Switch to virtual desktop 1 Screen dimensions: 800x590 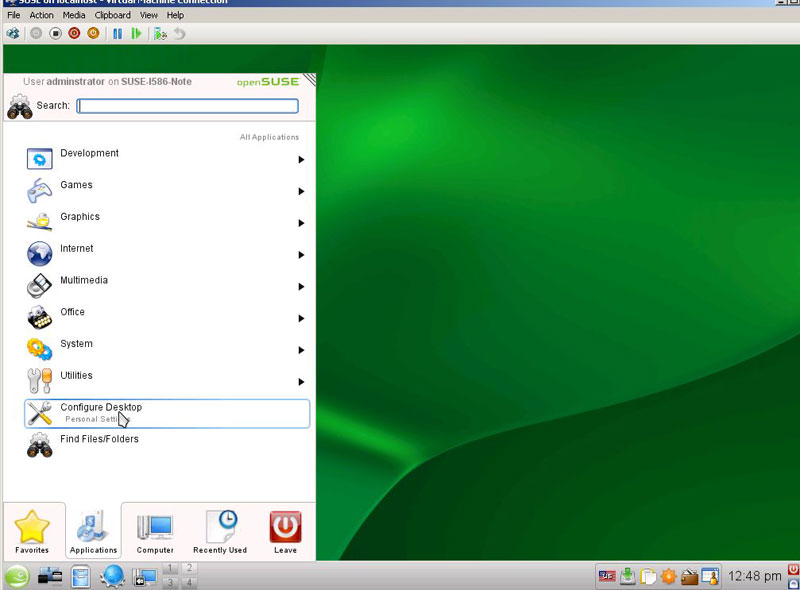[170, 568]
